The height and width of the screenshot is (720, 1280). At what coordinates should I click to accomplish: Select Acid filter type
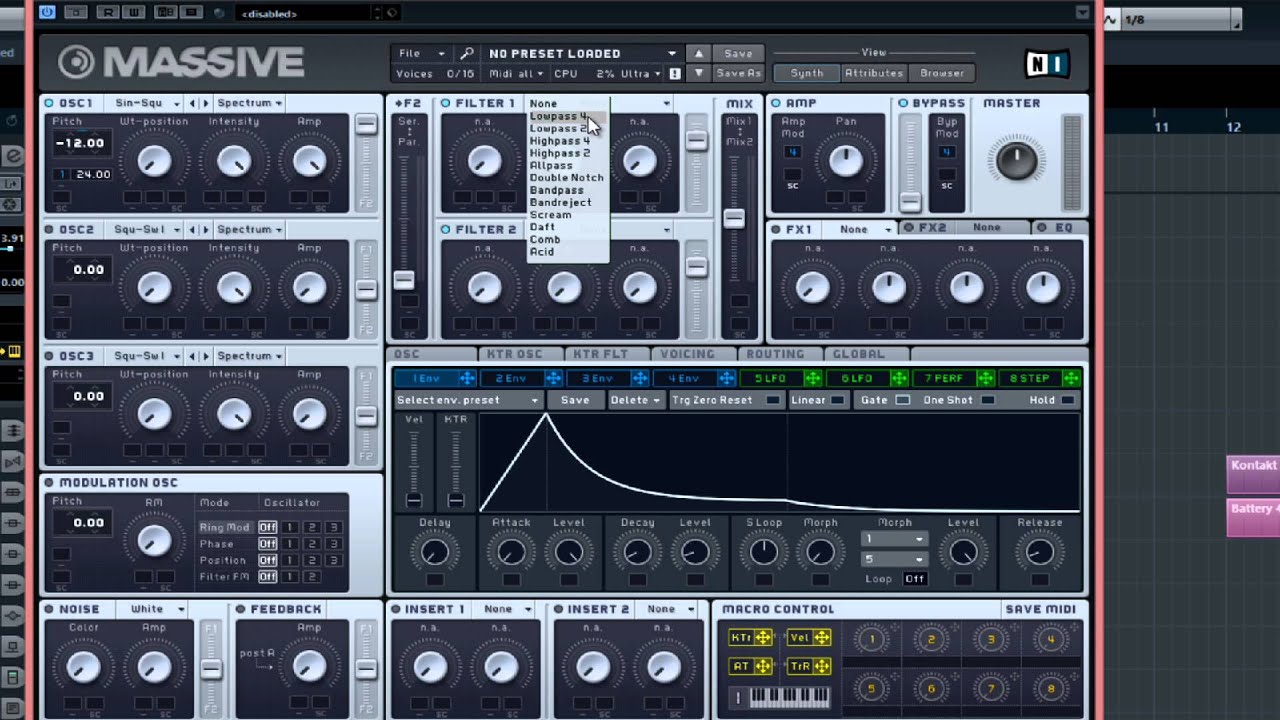click(566, 252)
